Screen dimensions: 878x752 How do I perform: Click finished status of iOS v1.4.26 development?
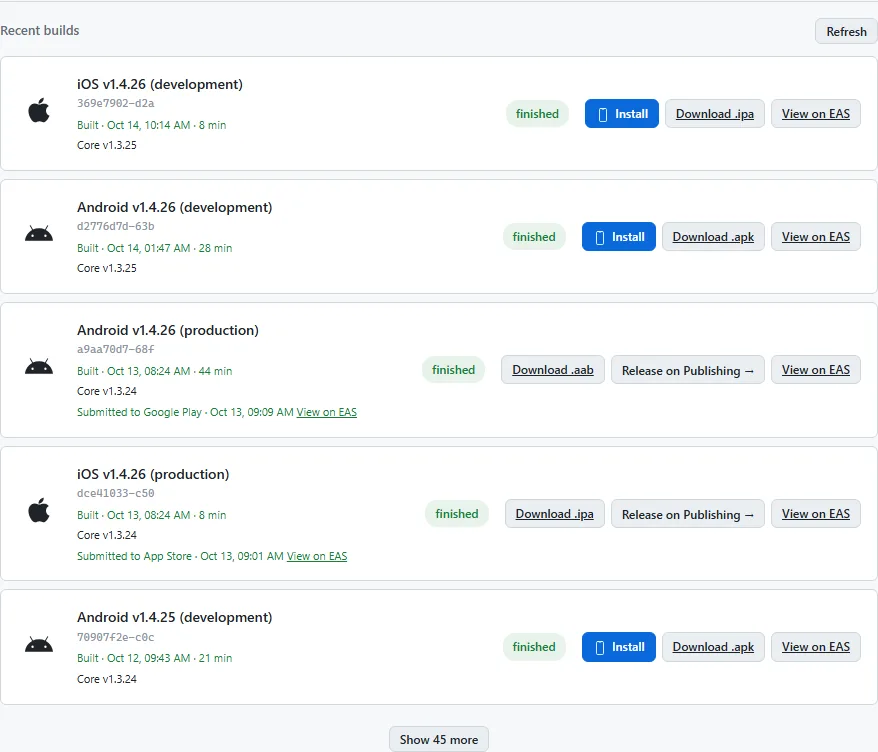coord(537,114)
